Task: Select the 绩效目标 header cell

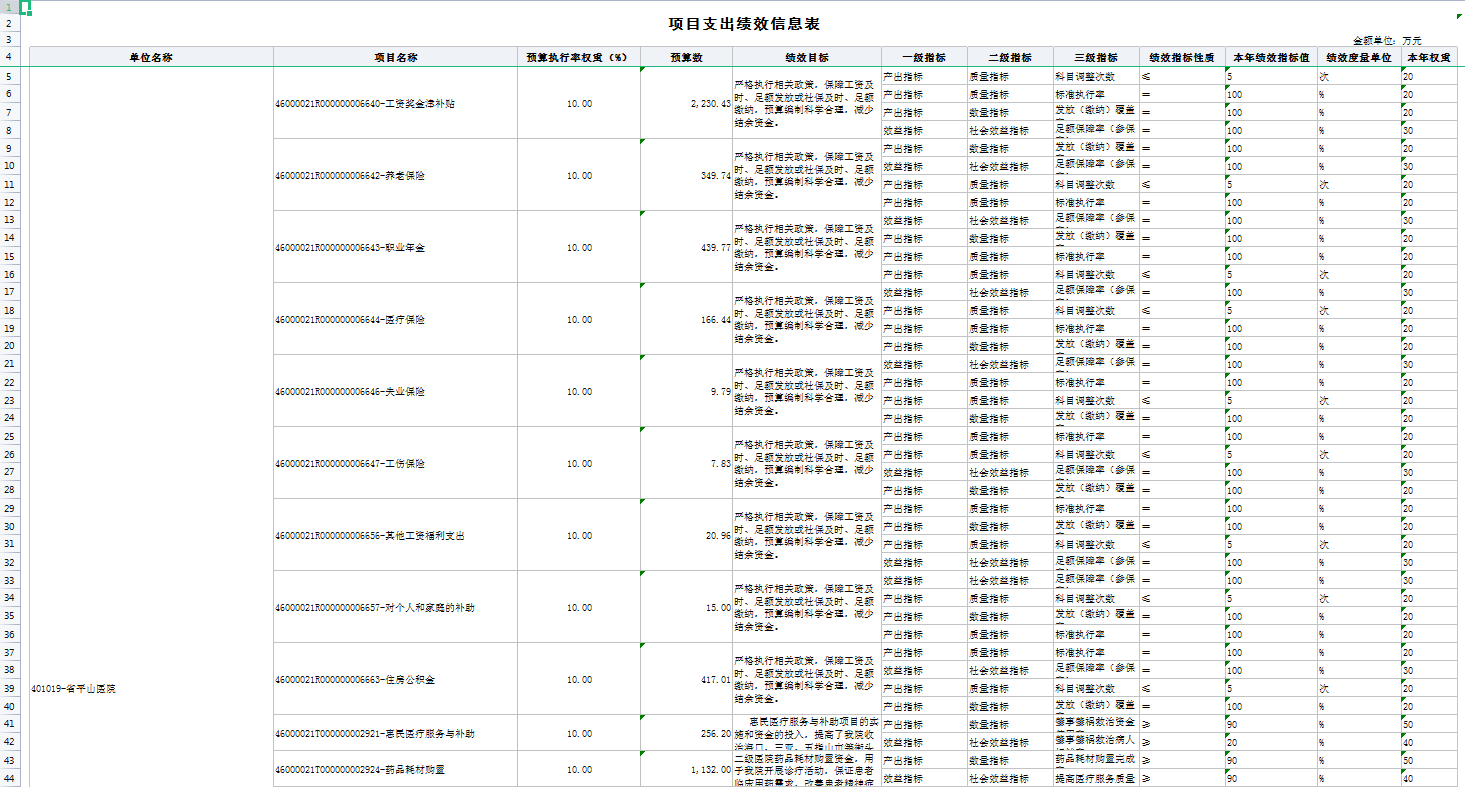Action: coord(806,58)
